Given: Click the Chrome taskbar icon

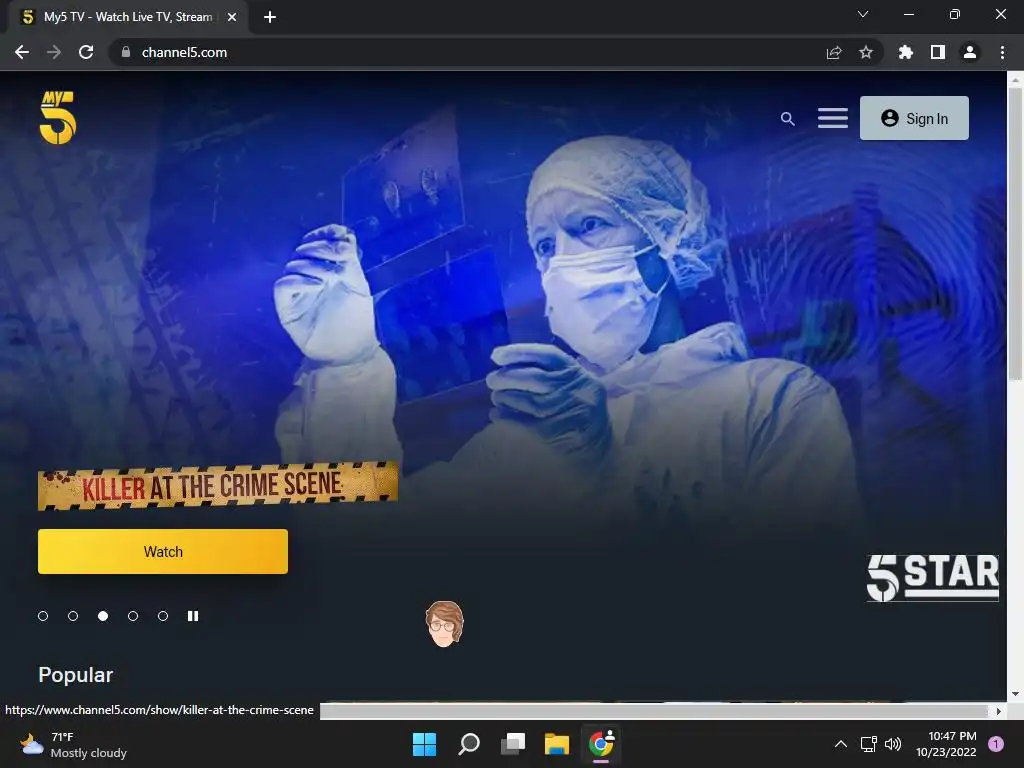Looking at the screenshot, I should pos(601,744).
